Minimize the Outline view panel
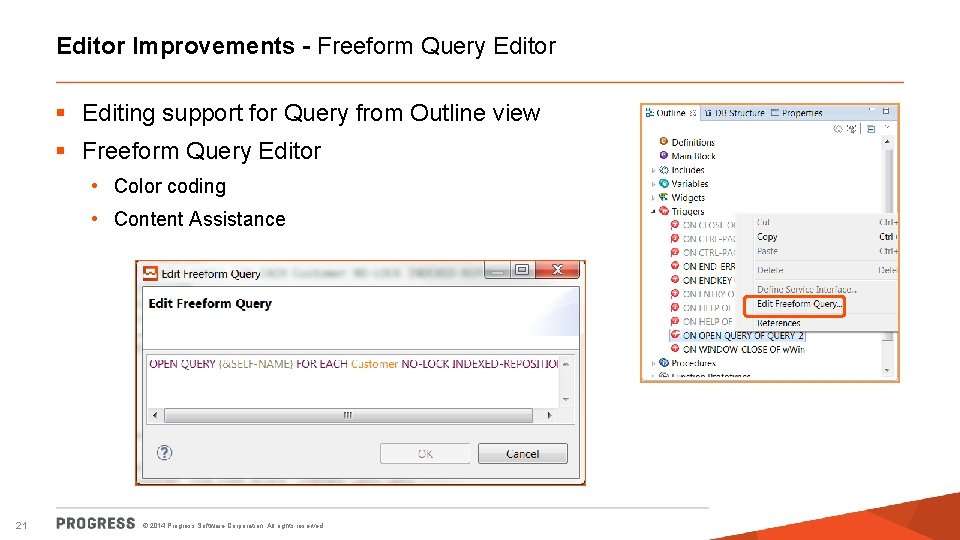 click(x=871, y=111)
